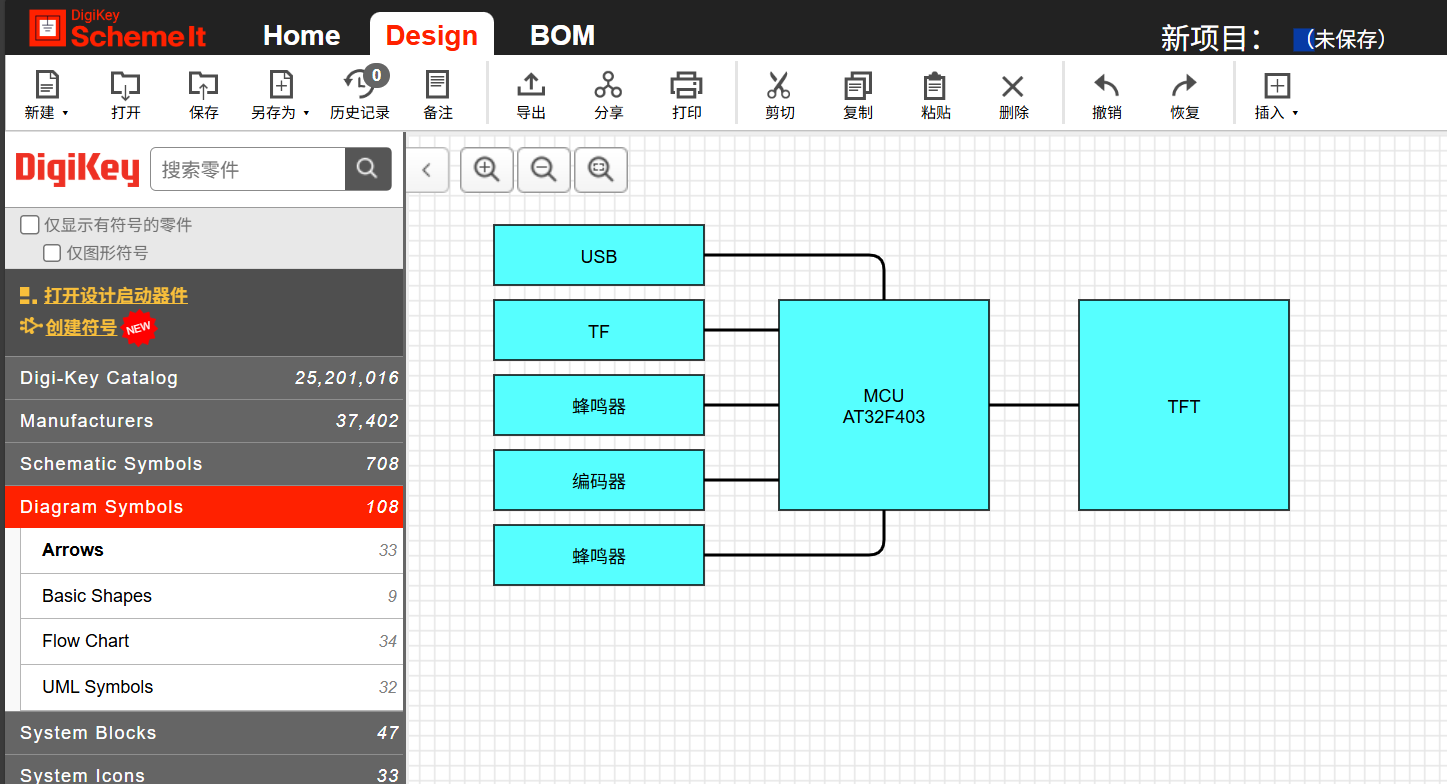
Task: Open the Flow Chart category
Action: [212, 641]
